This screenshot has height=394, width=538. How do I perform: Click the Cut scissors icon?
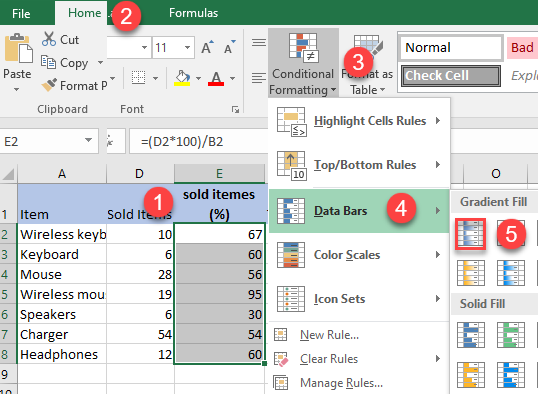[49, 39]
